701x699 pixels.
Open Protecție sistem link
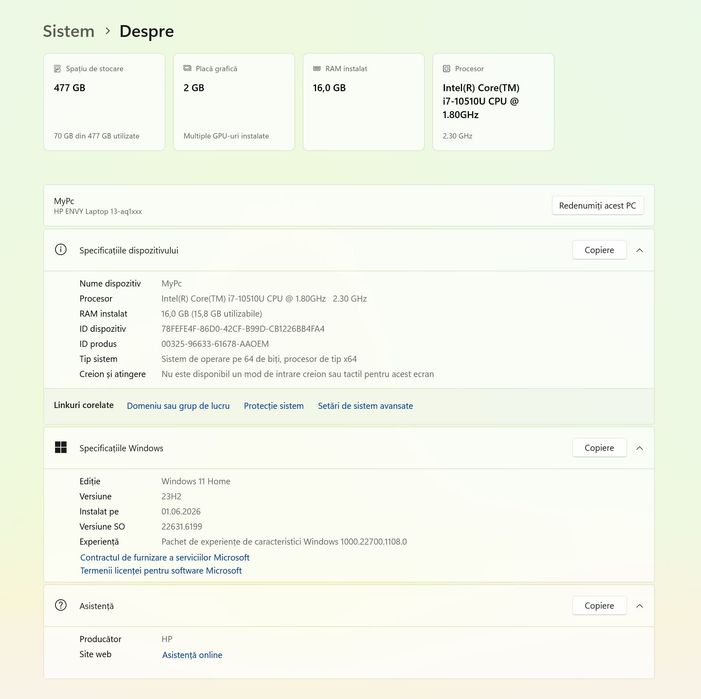274,406
